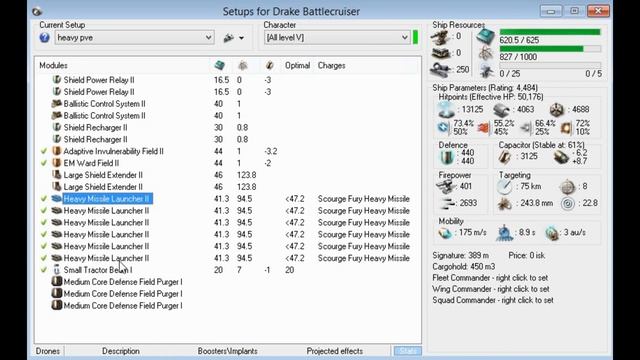Click the Stats button
640x360 pixels.
coord(408,351)
